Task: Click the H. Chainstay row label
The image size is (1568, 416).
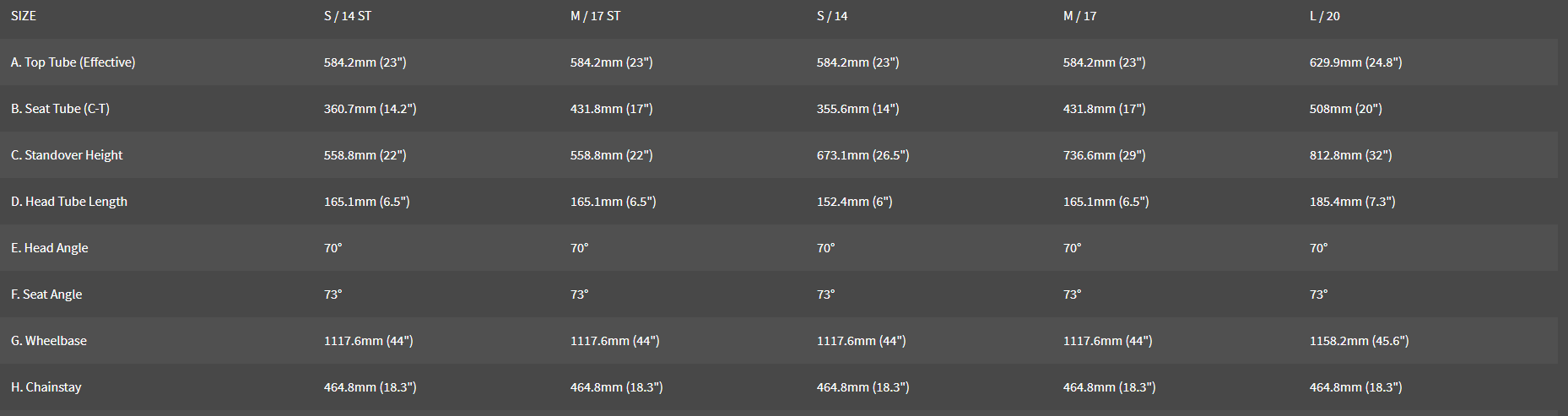Action: (46, 387)
